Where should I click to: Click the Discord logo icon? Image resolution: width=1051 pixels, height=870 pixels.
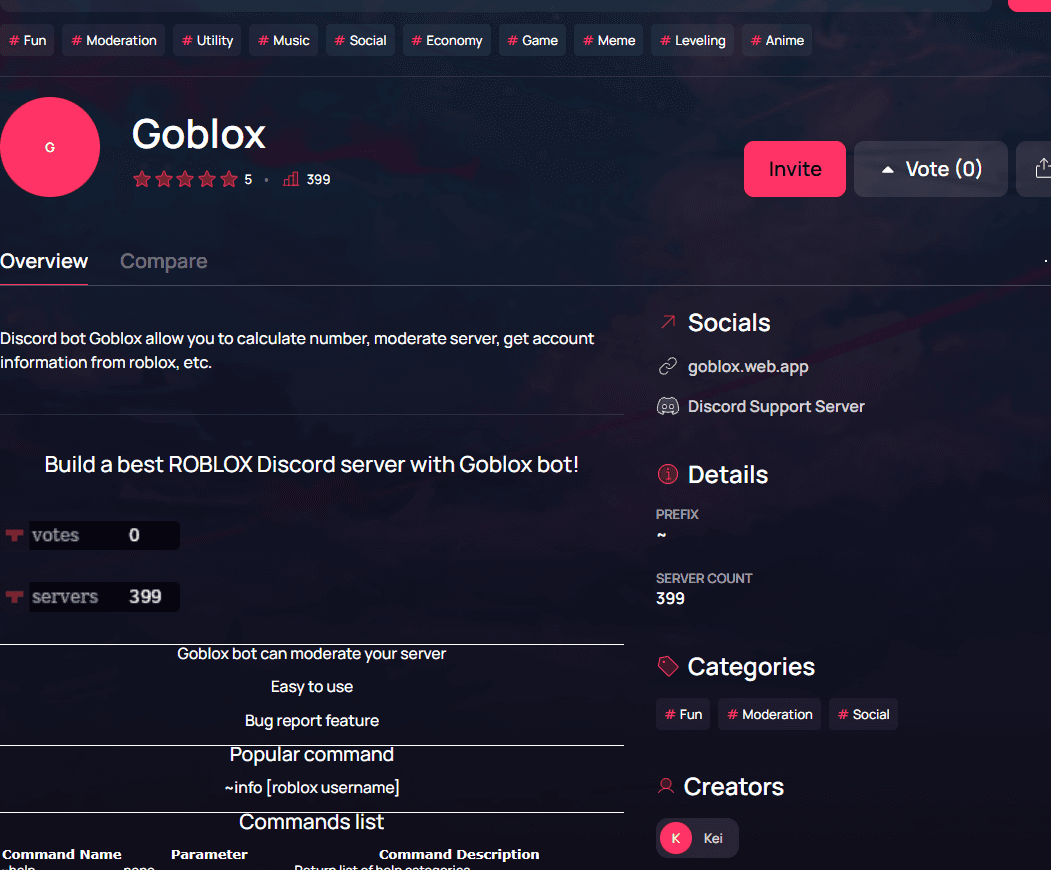668,406
